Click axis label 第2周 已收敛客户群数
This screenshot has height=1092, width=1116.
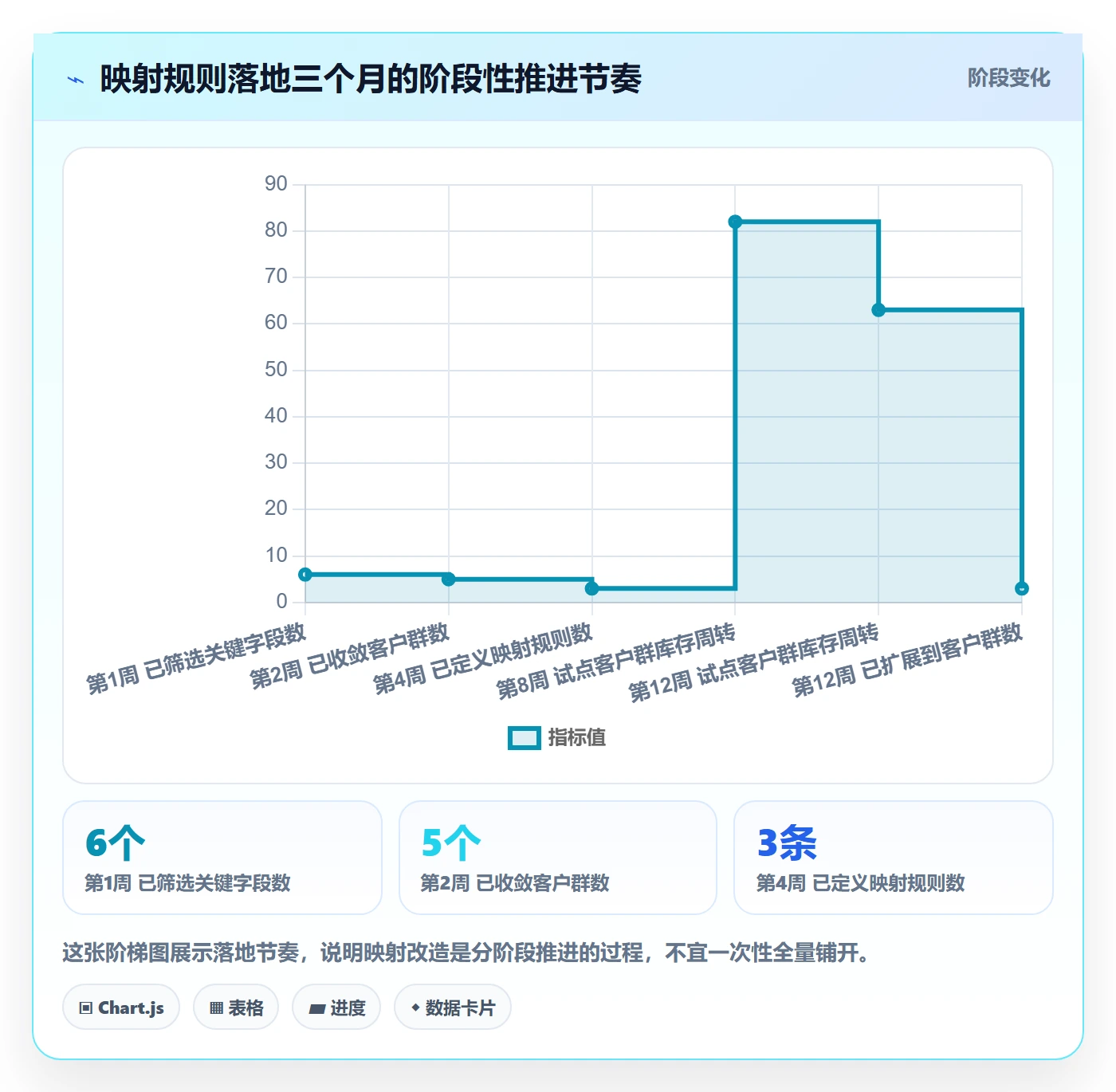coord(350,656)
